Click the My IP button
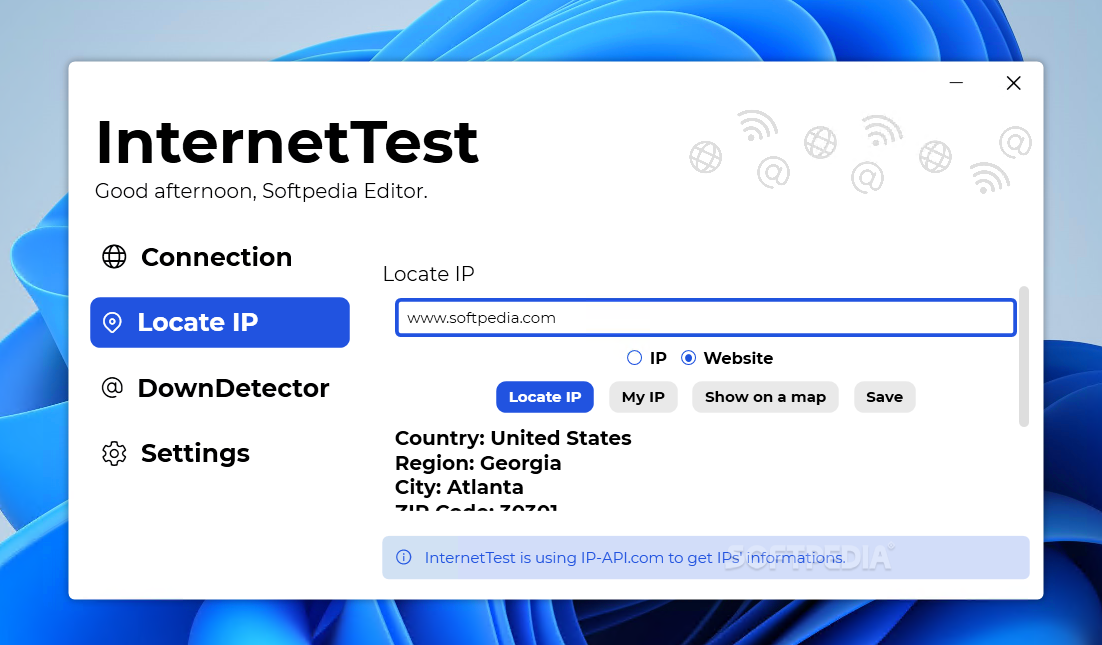 (643, 397)
